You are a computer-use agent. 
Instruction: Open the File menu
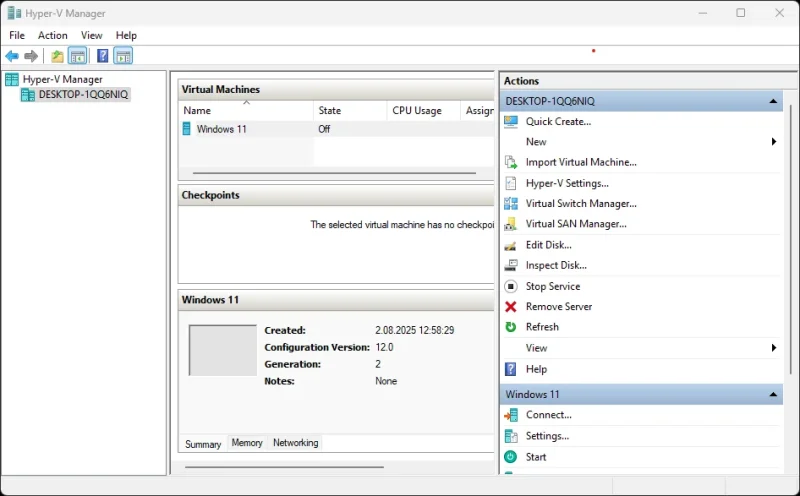(17, 35)
